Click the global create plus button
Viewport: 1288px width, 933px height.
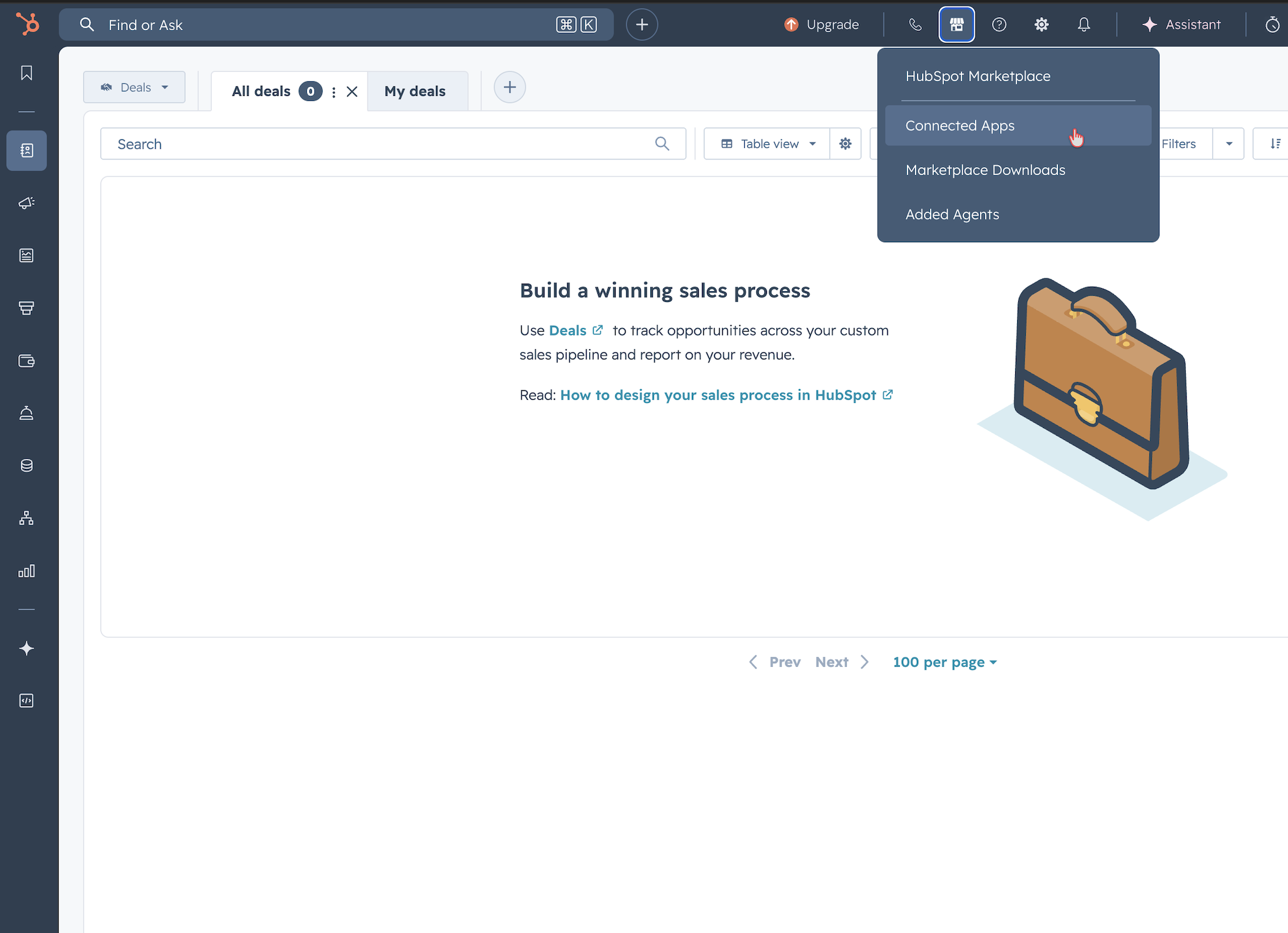click(642, 25)
